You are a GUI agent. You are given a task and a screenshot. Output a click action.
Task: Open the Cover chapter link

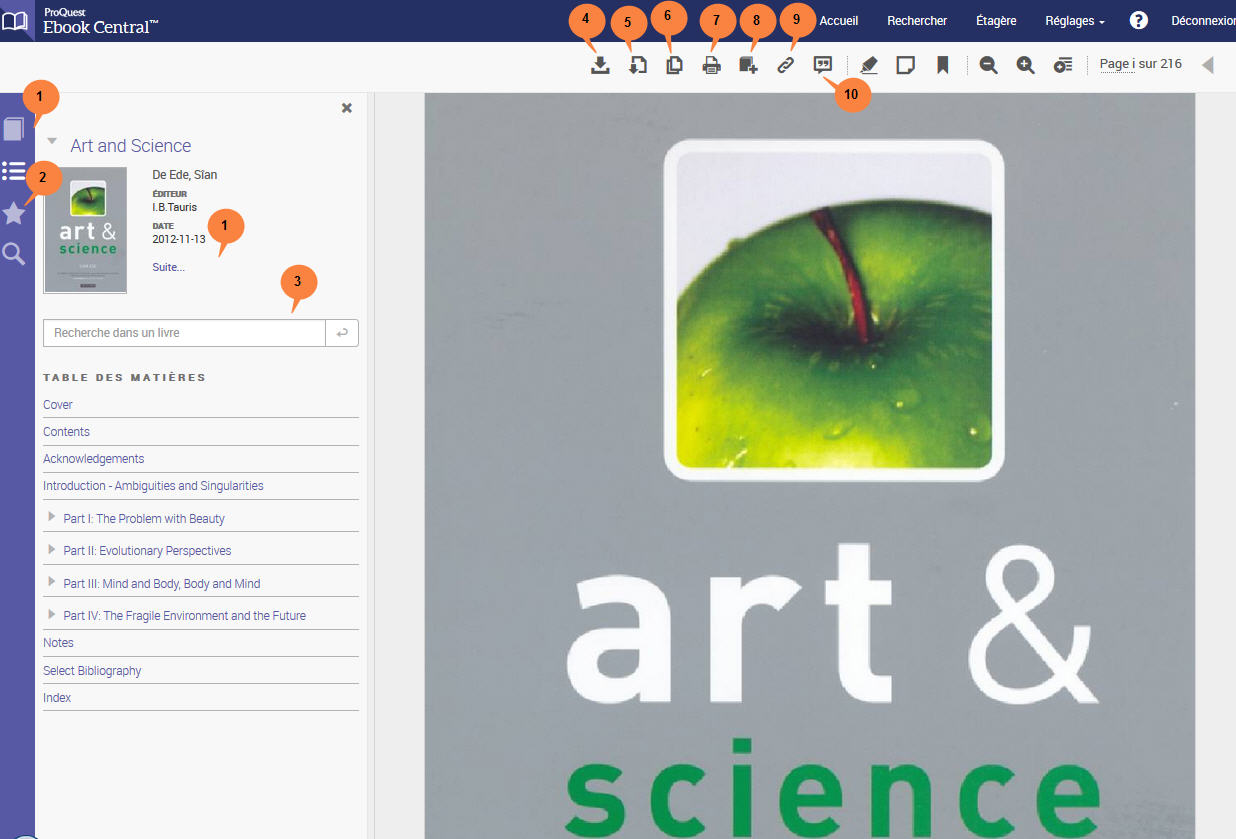58,405
